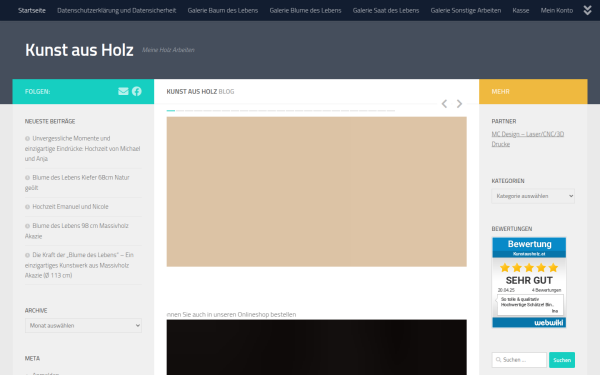Open MC Design Laser/CNC/3D Drucke partner link
600x375 pixels.
[x=528, y=139]
